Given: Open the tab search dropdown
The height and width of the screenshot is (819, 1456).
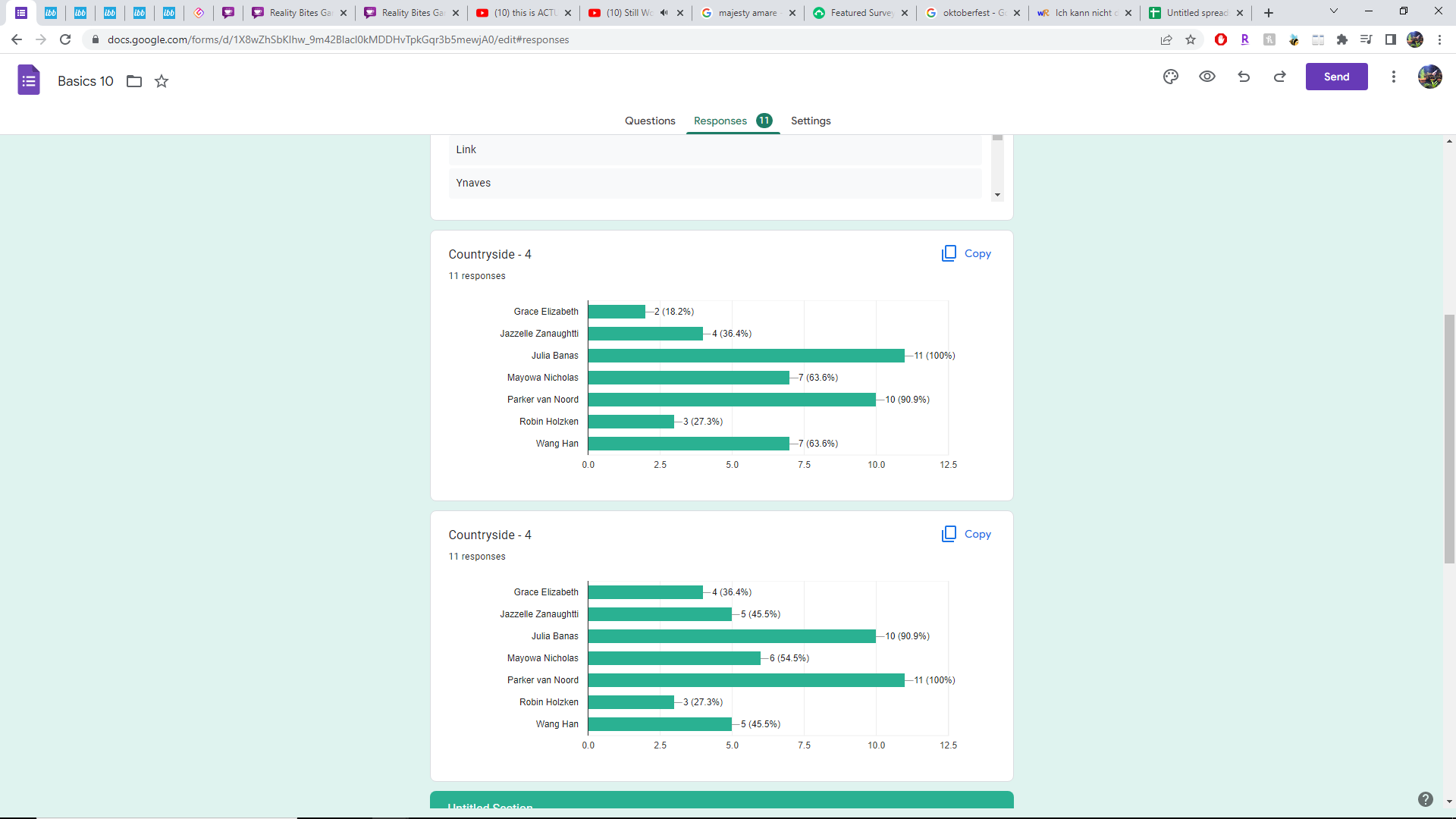Looking at the screenshot, I should [1334, 11].
